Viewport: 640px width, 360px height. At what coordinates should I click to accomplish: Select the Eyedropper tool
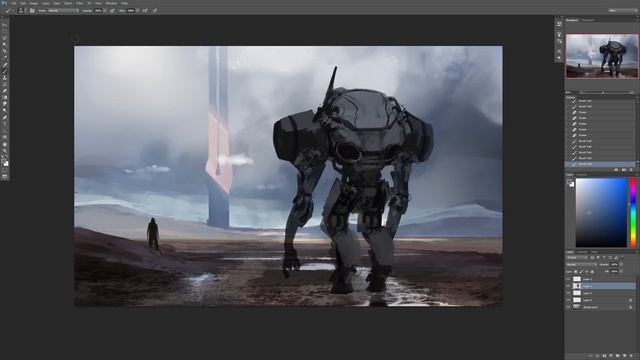(x=5, y=57)
